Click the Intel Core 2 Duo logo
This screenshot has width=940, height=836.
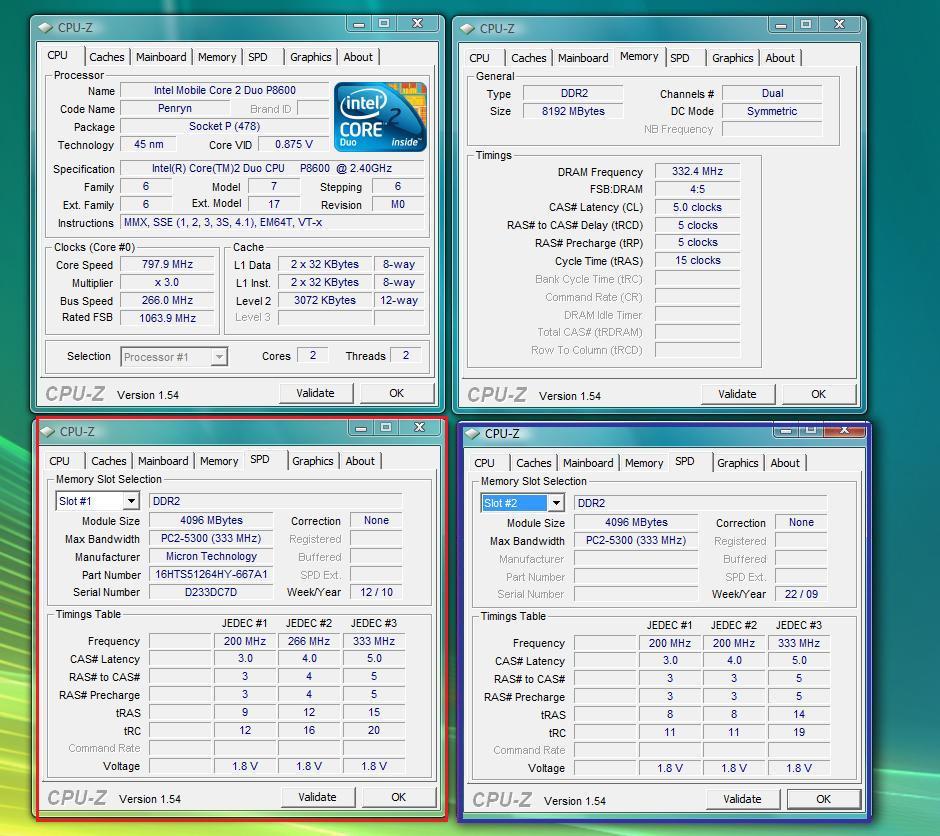point(379,117)
